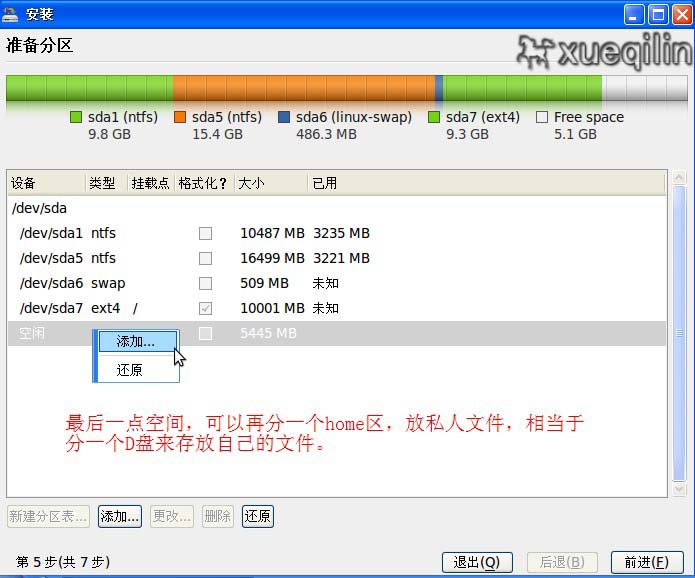
Task: Click the 添加... button below the list
Action: coord(120,516)
